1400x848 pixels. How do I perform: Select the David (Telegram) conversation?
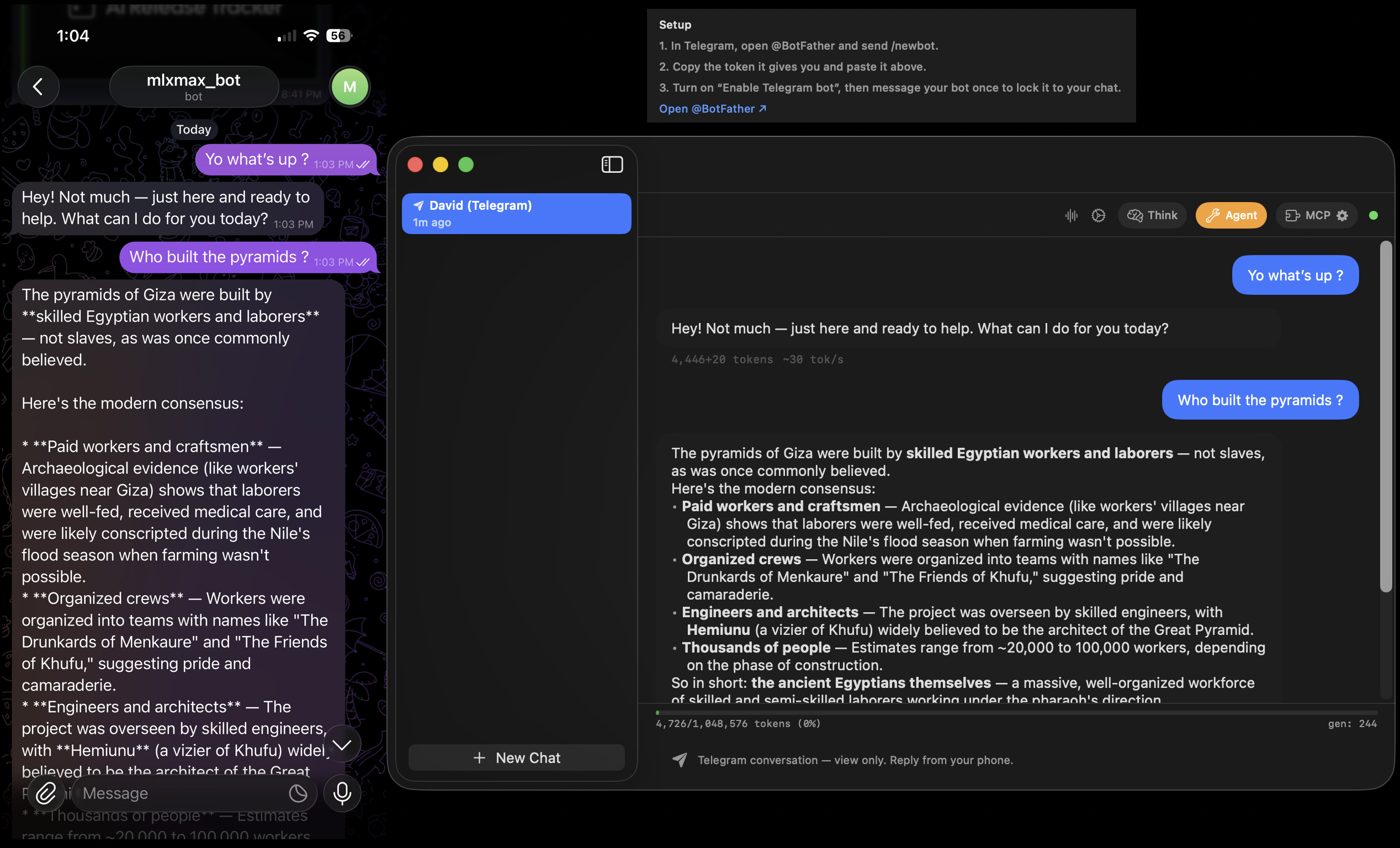pos(516,214)
